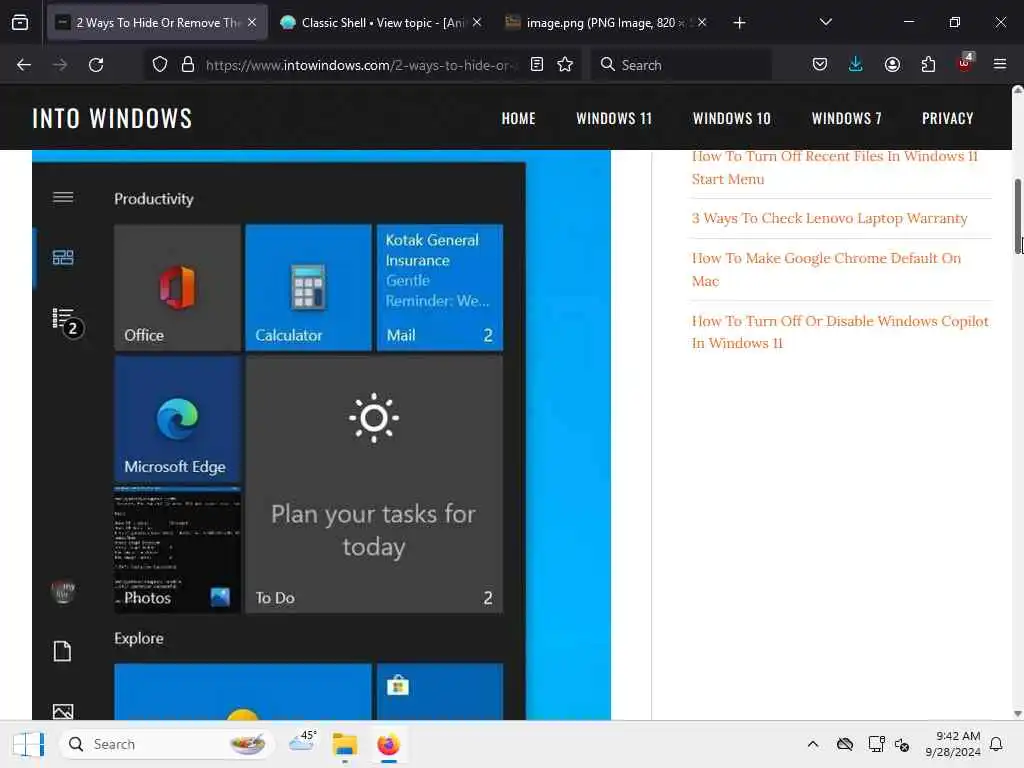Open the Windows Start button
The image size is (1024, 768).
[x=28, y=744]
